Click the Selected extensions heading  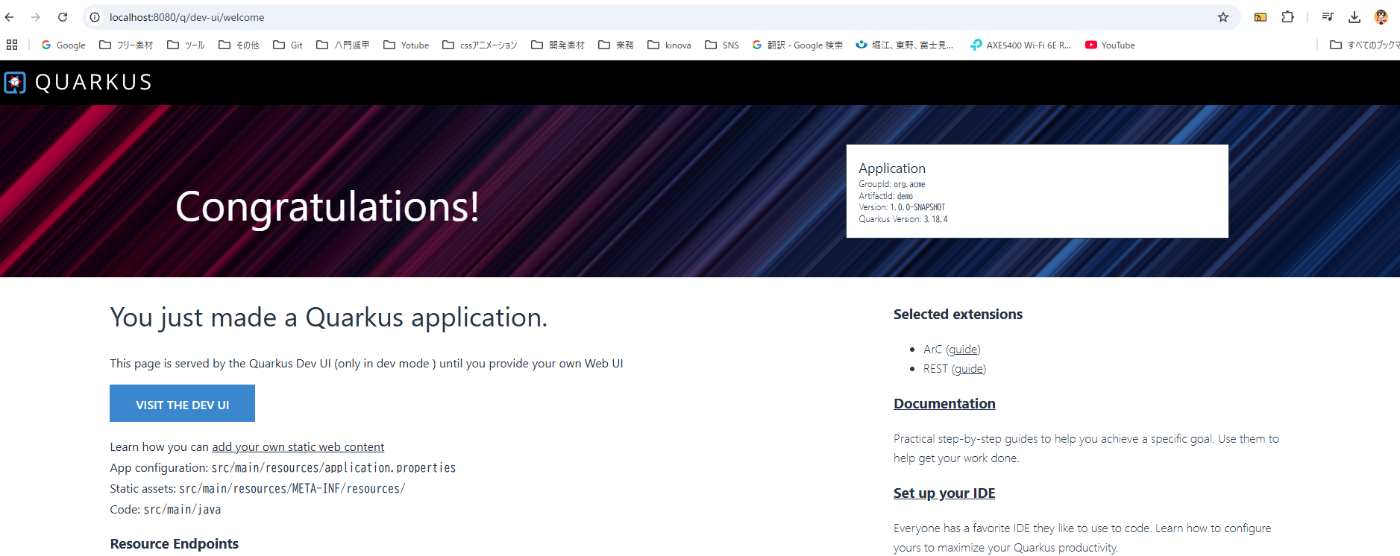pos(958,314)
